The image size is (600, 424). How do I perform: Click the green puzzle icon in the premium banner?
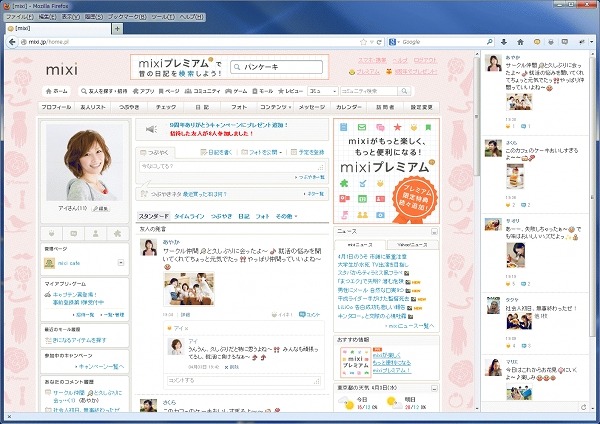(x=344, y=183)
